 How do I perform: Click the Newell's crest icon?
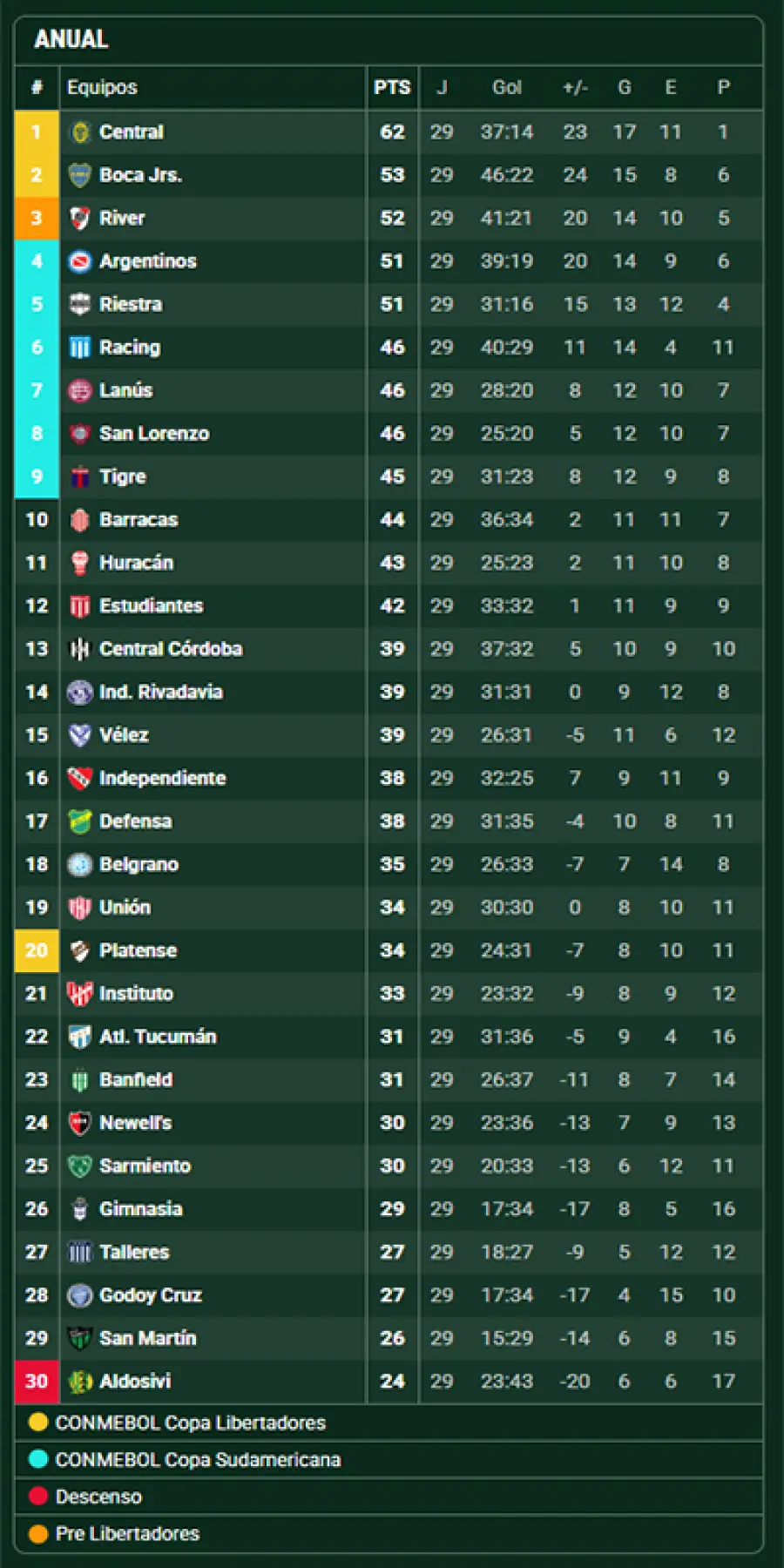[x=80, y=1123]
